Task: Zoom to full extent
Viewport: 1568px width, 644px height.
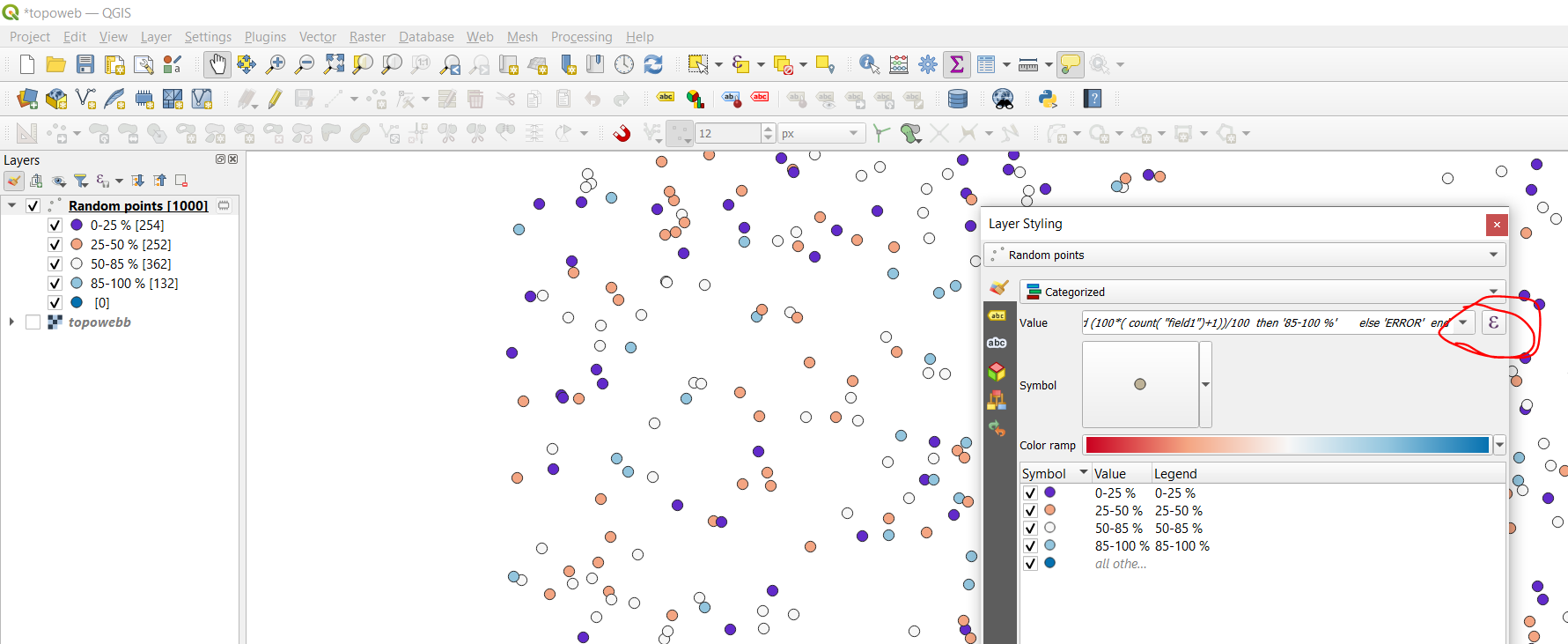Action: 334,64
